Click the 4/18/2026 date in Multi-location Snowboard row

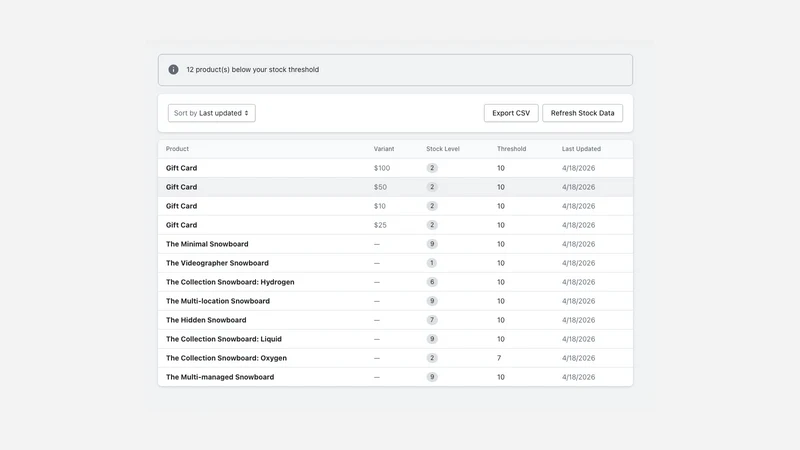coord(578,301)
